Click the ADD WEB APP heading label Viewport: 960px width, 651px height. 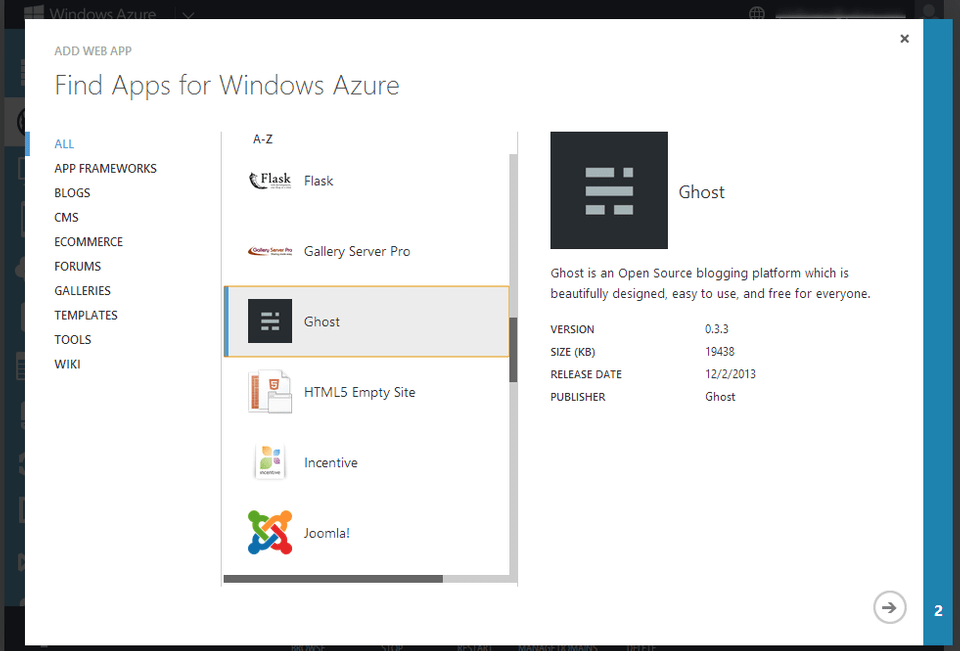[x=93, y=51]
